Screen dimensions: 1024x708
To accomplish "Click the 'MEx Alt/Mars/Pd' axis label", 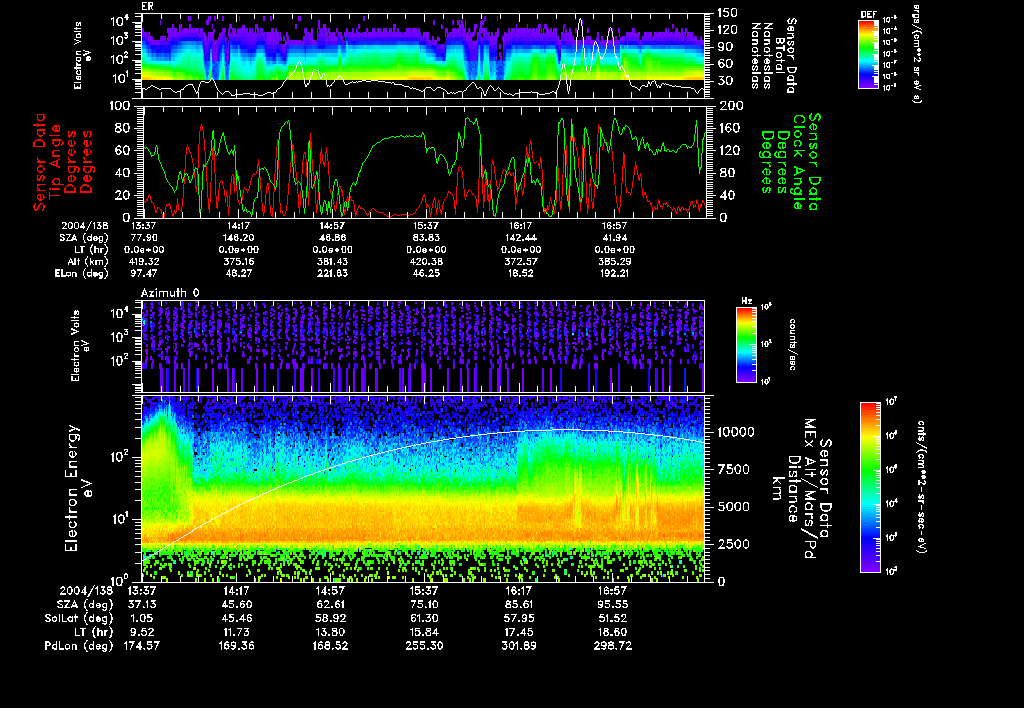I will click(809, 489).
